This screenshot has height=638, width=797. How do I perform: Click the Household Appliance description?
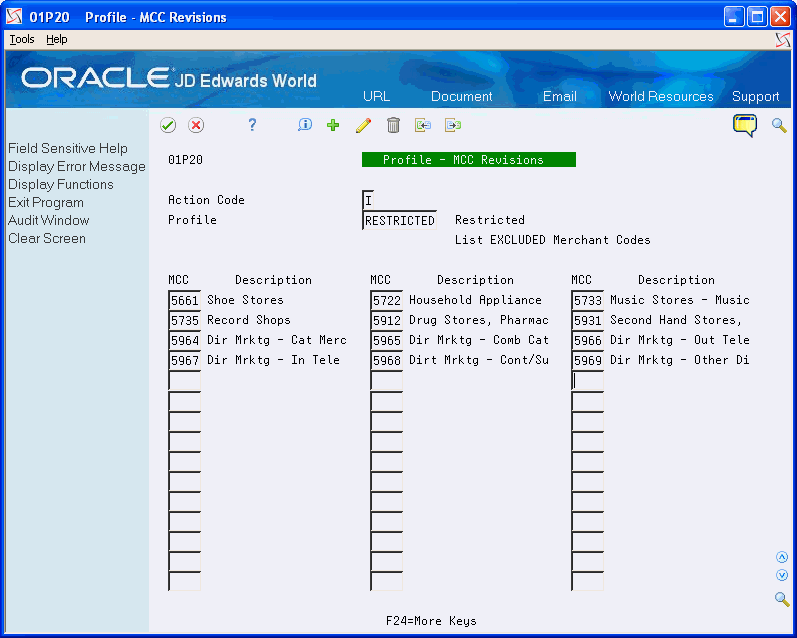[475, 300]
